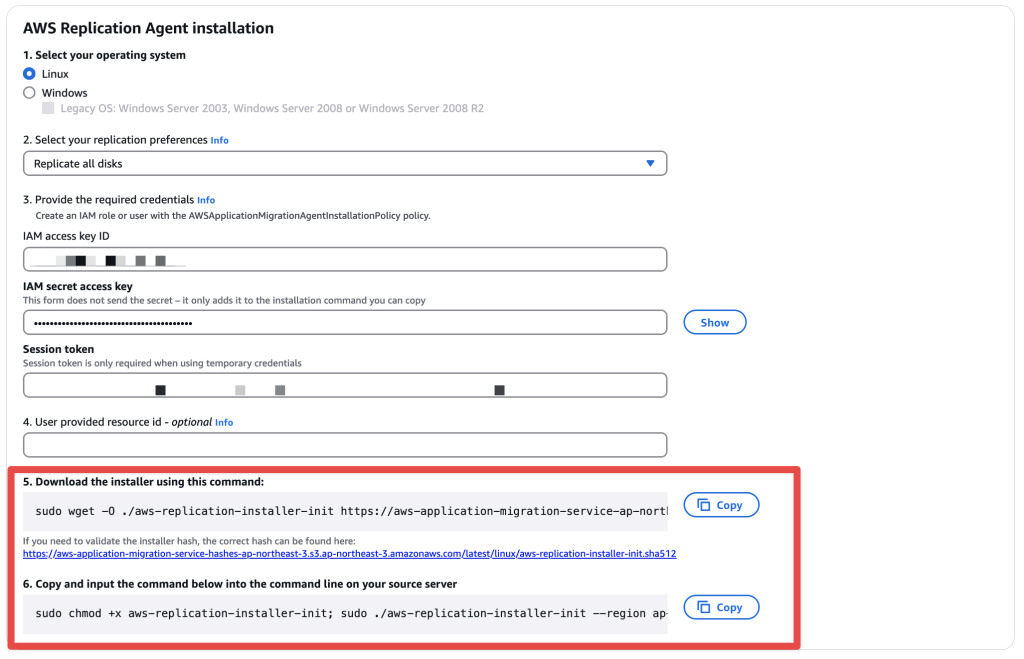Show the IAM secret access key
1024x659 pixels.
(714, 323)
